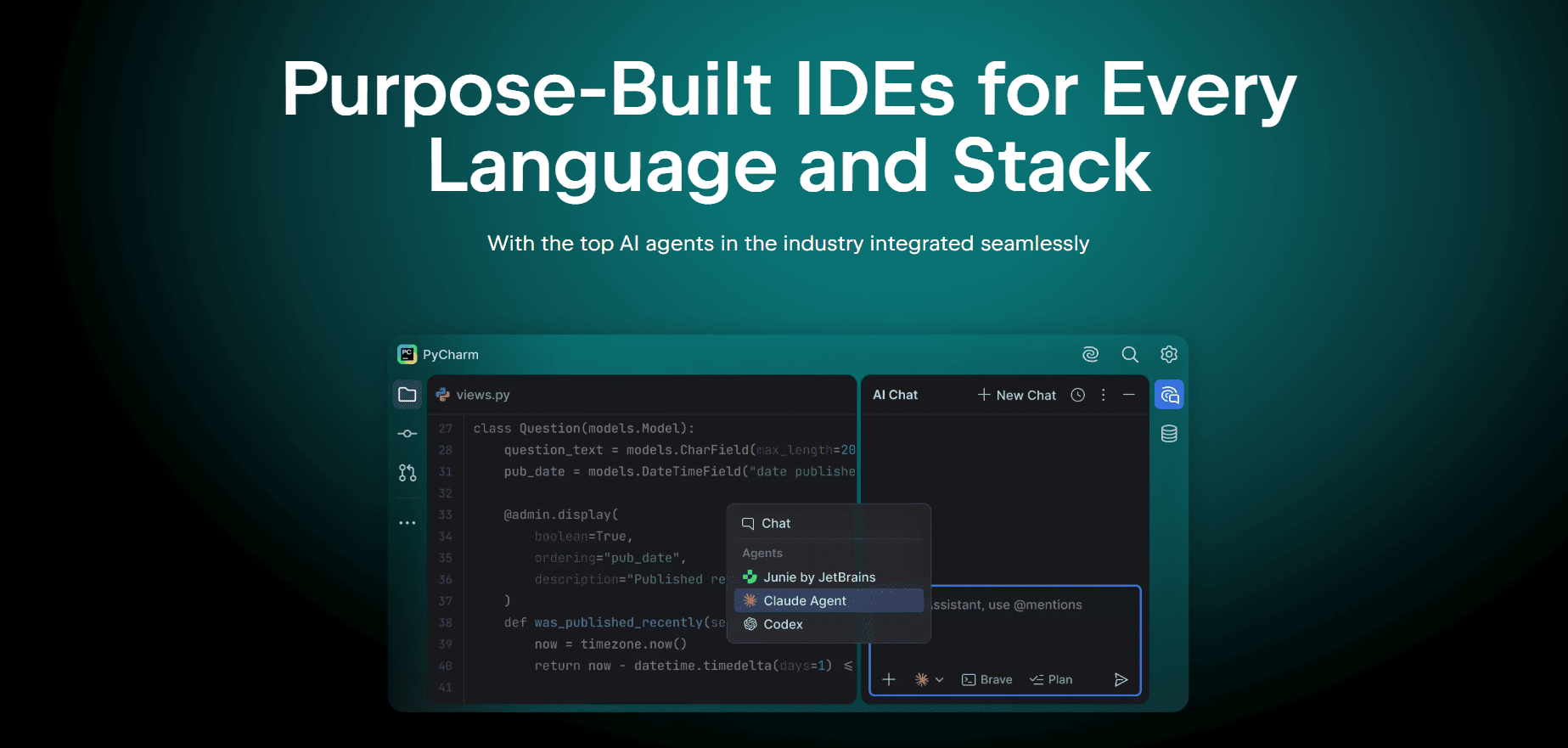Start a New Chat
The height and width of the screenshot is (748, 1568).
[x=1017, y=395]
